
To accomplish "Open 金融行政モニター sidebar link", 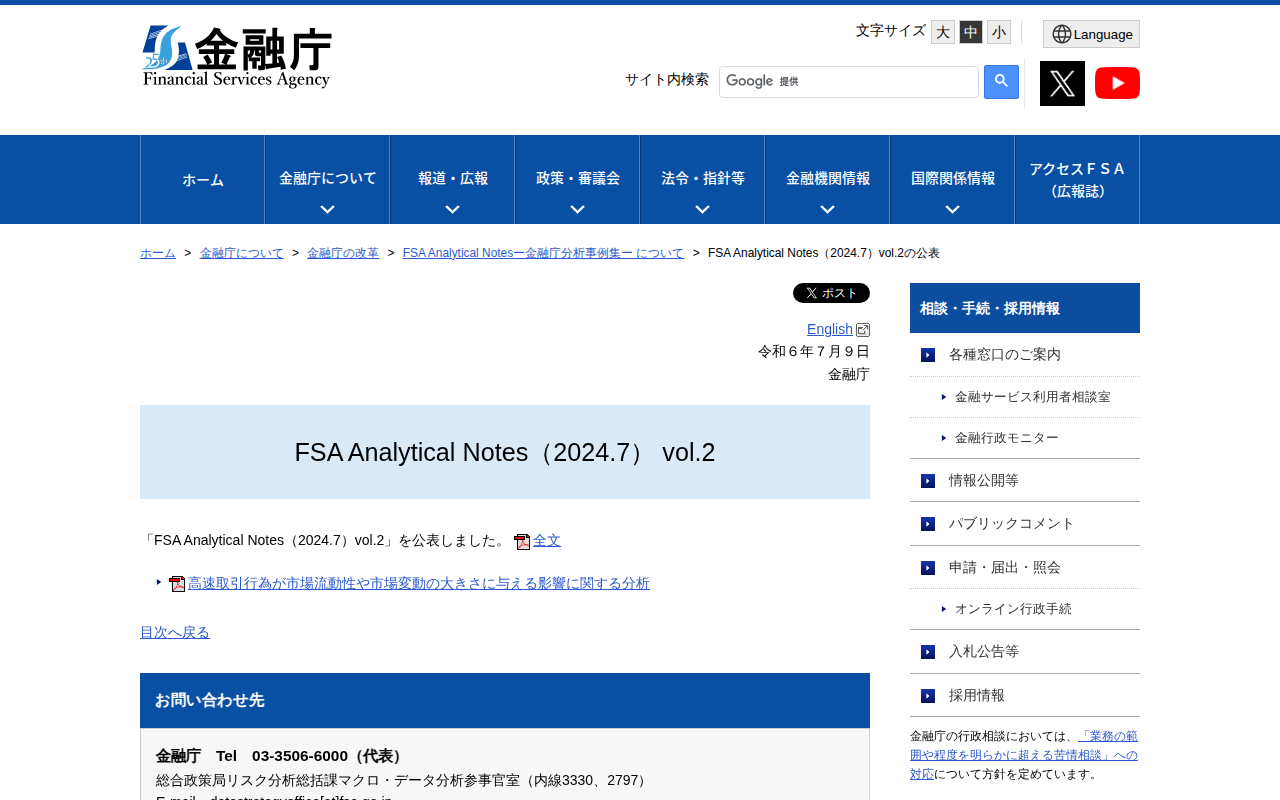I will click(x=1007, y=438).
